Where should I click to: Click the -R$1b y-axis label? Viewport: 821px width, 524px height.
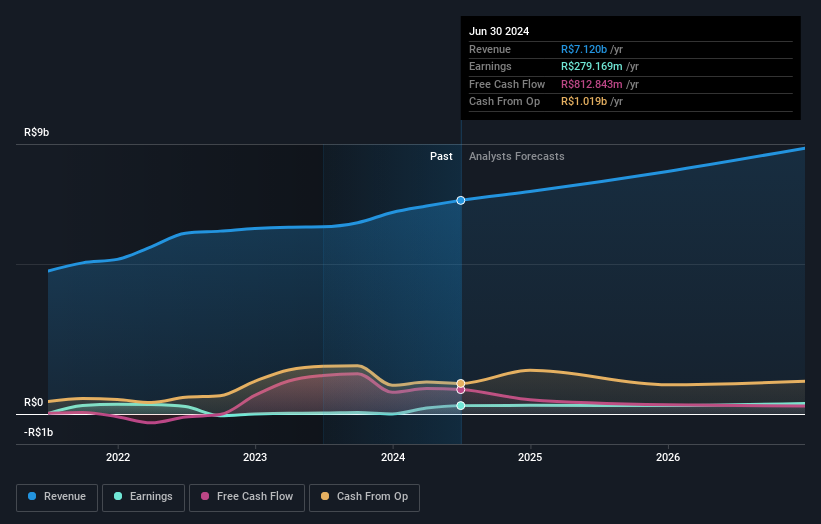38,432
